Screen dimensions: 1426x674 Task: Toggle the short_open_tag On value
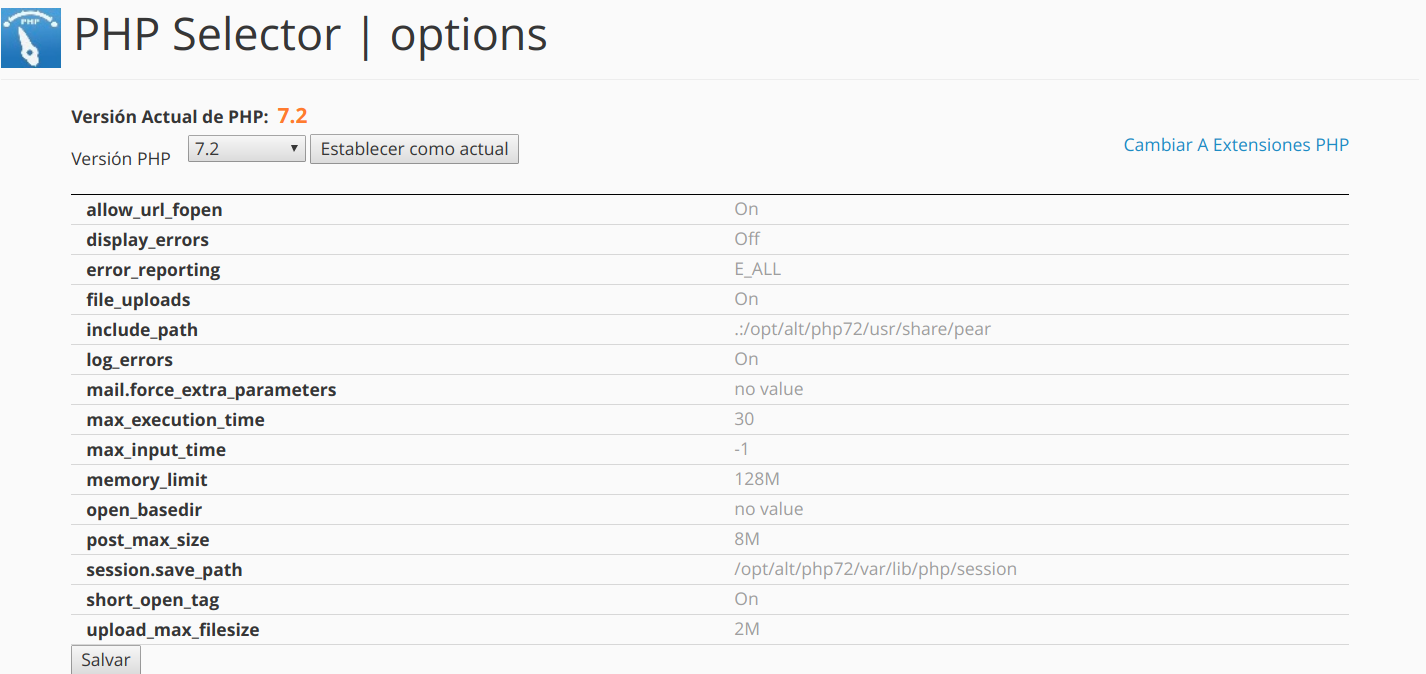coord(746,599)
